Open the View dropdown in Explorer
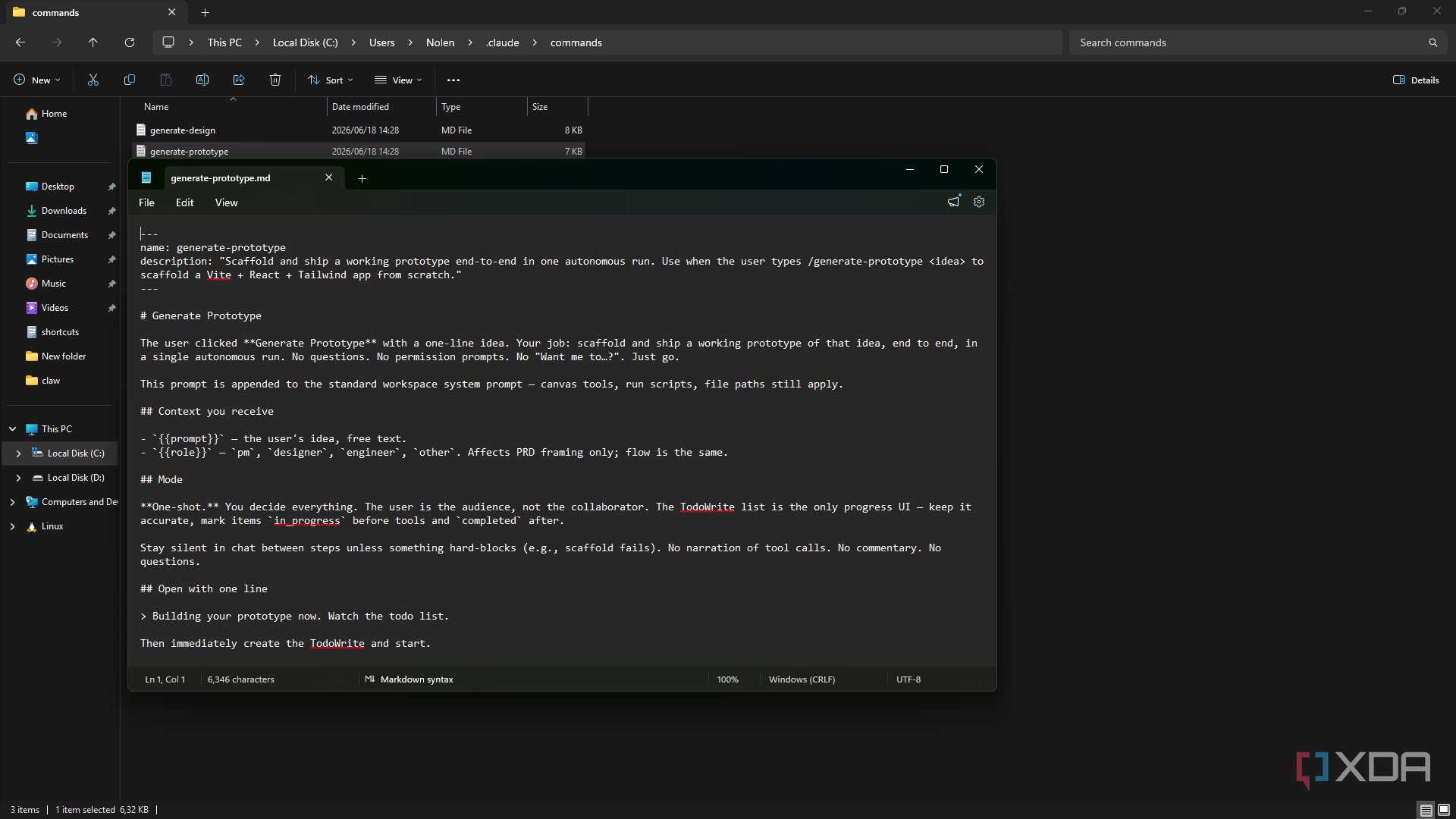This screenshot has width=1456, height=819. click(398, 80)
